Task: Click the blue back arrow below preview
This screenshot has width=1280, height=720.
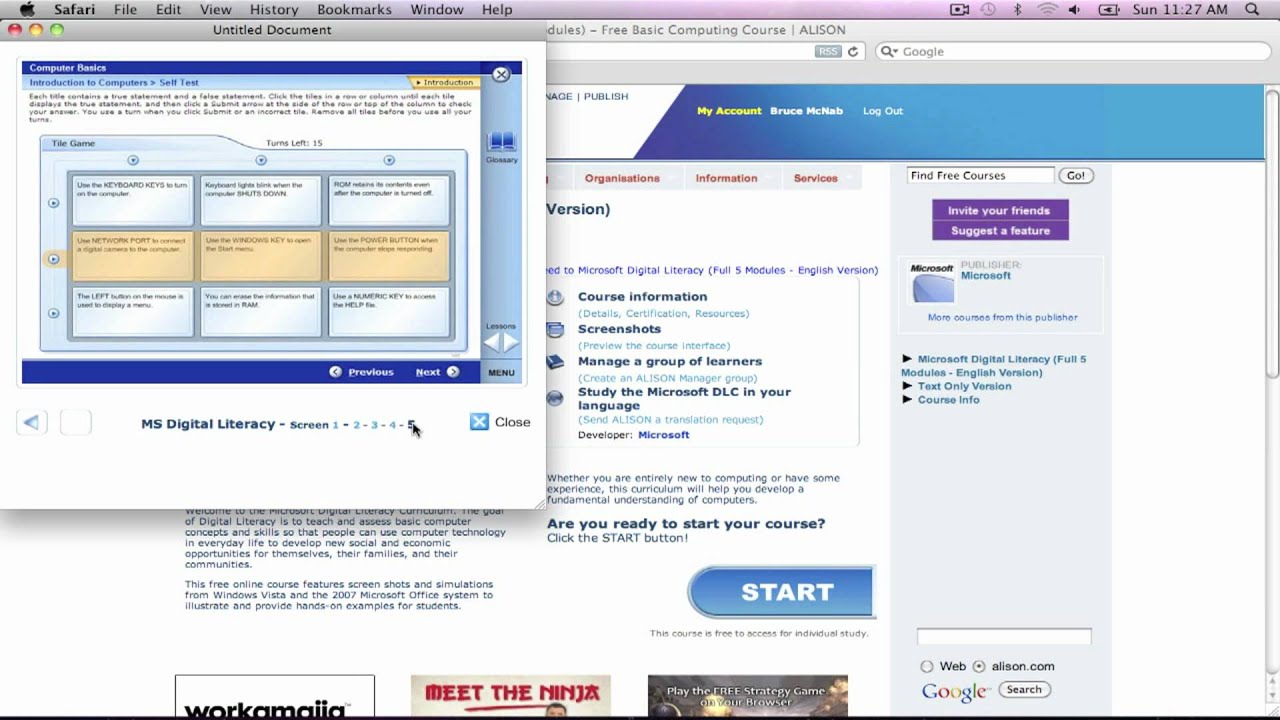Action: [x=31, y=422]
